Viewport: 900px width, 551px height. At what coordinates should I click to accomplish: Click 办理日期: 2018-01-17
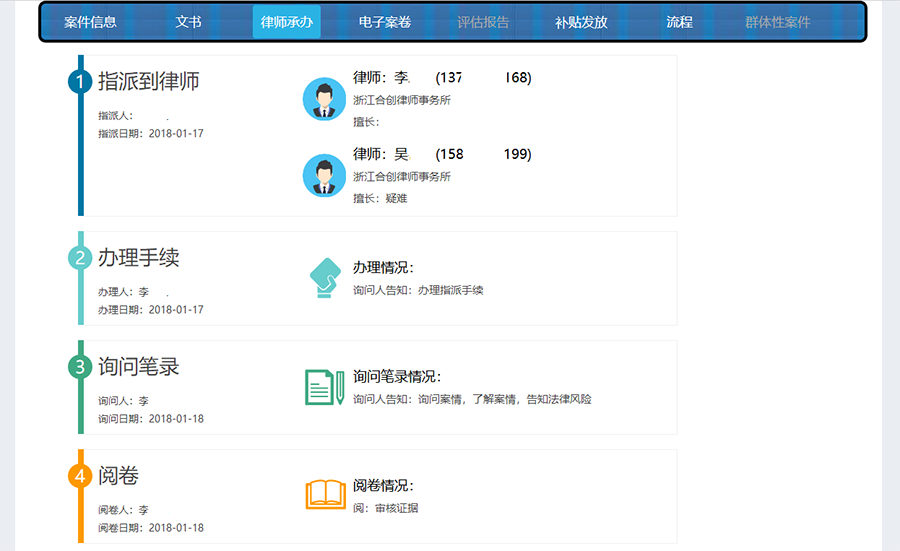click(x=151, y=309)
